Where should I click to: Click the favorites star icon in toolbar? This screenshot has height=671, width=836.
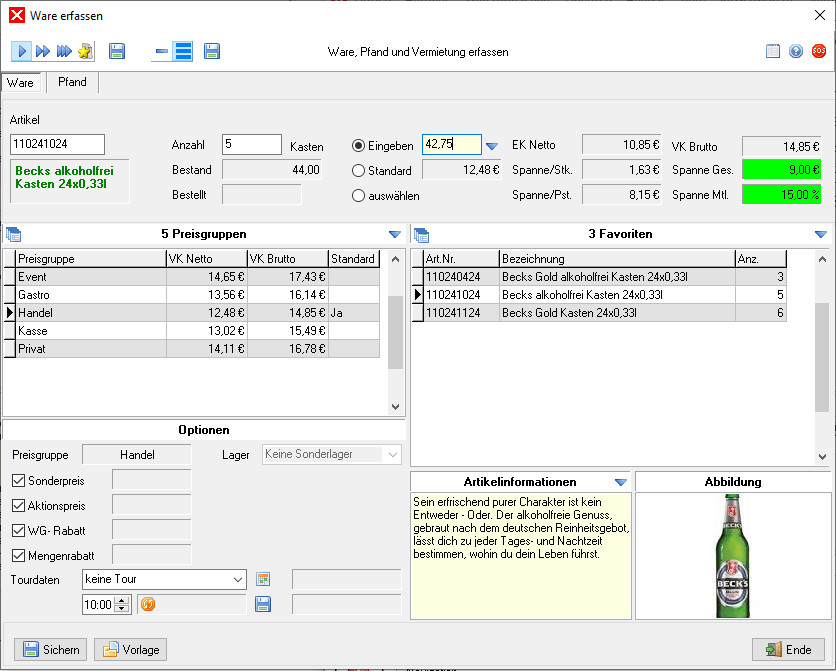click(x=85, y=51)
